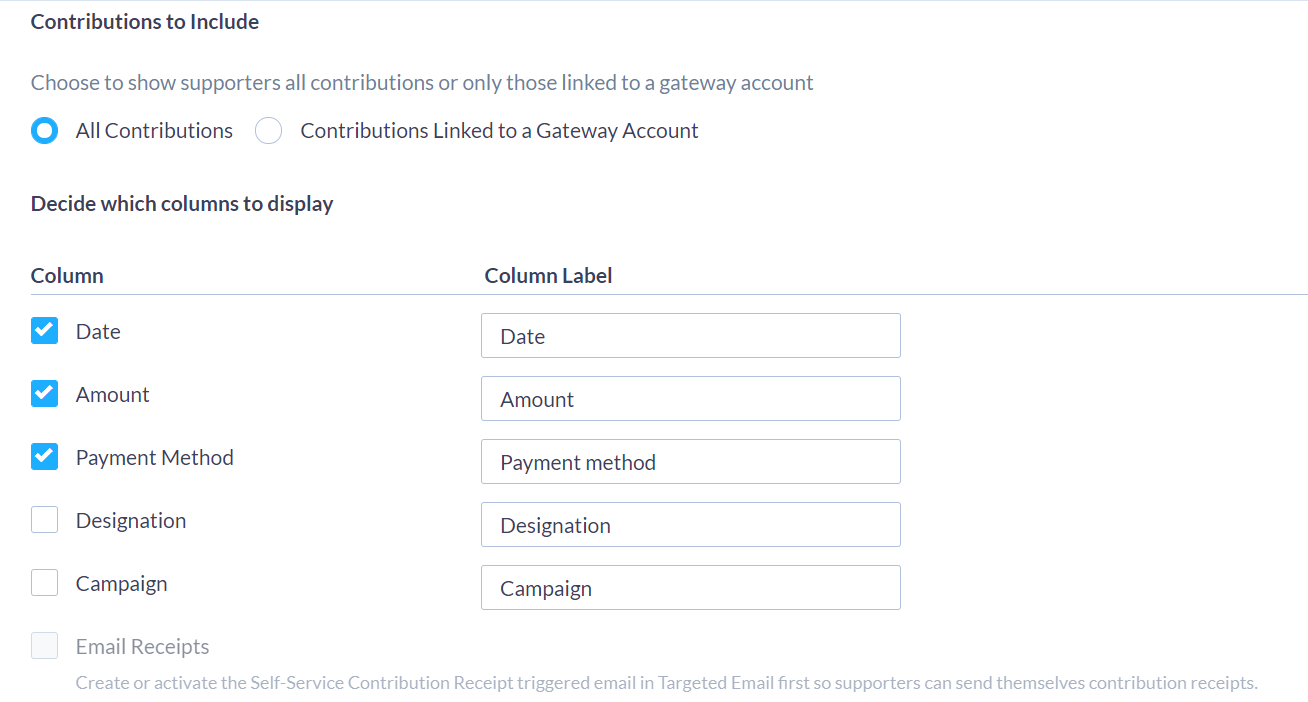The height and width of the screenshot is (702, 1308).
Task: Choose Contributions Linked to a Gateway Account
Action: click(268, 130)
